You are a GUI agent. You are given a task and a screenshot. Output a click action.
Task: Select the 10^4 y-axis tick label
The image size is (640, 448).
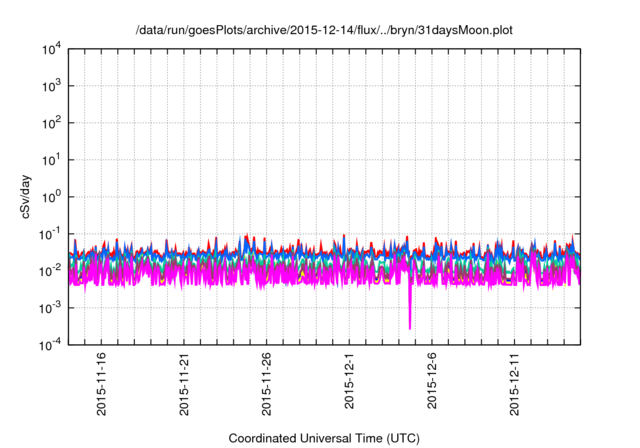tap(50, 49)
